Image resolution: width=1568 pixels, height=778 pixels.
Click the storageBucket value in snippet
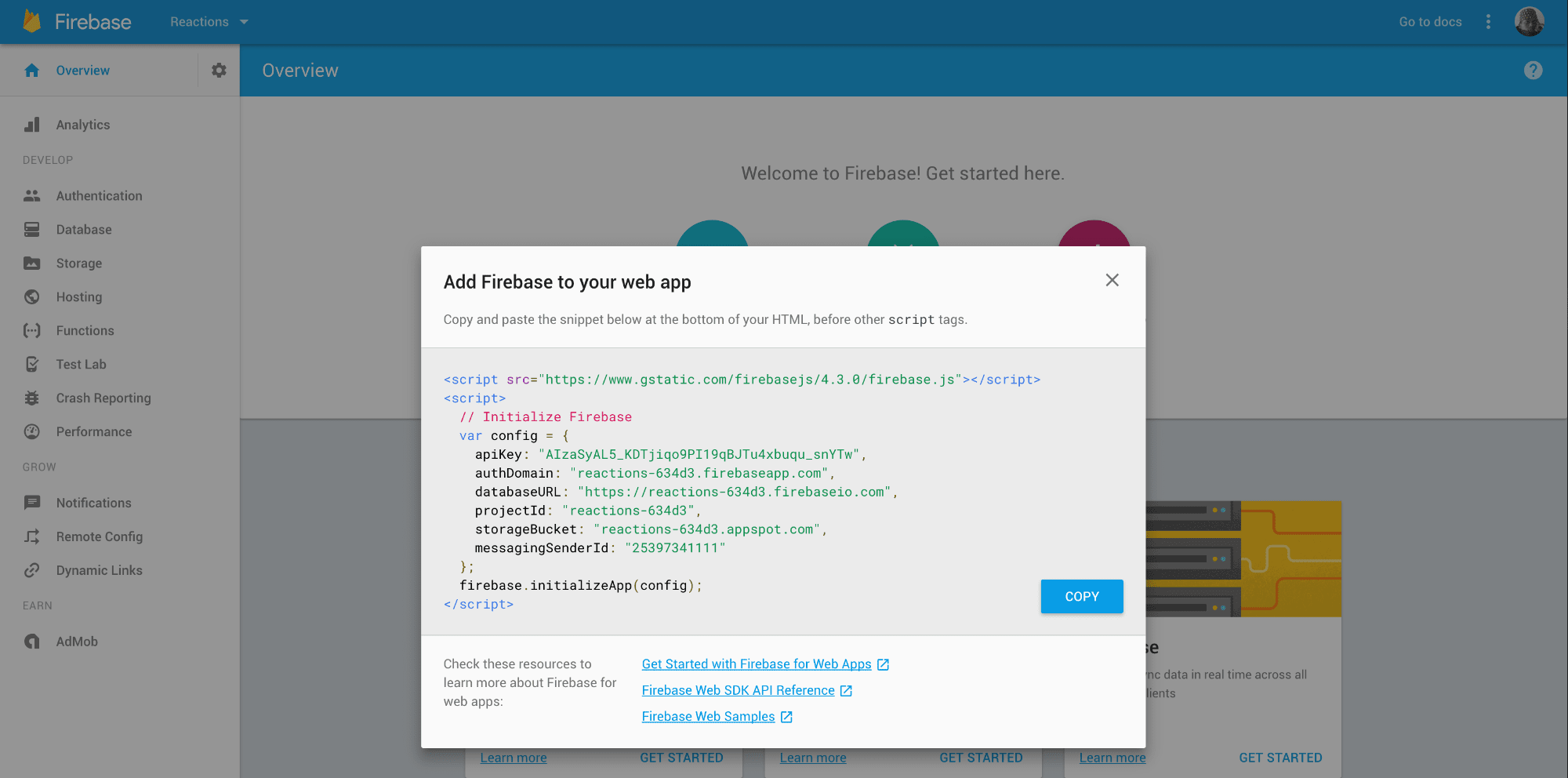[706, 530]
